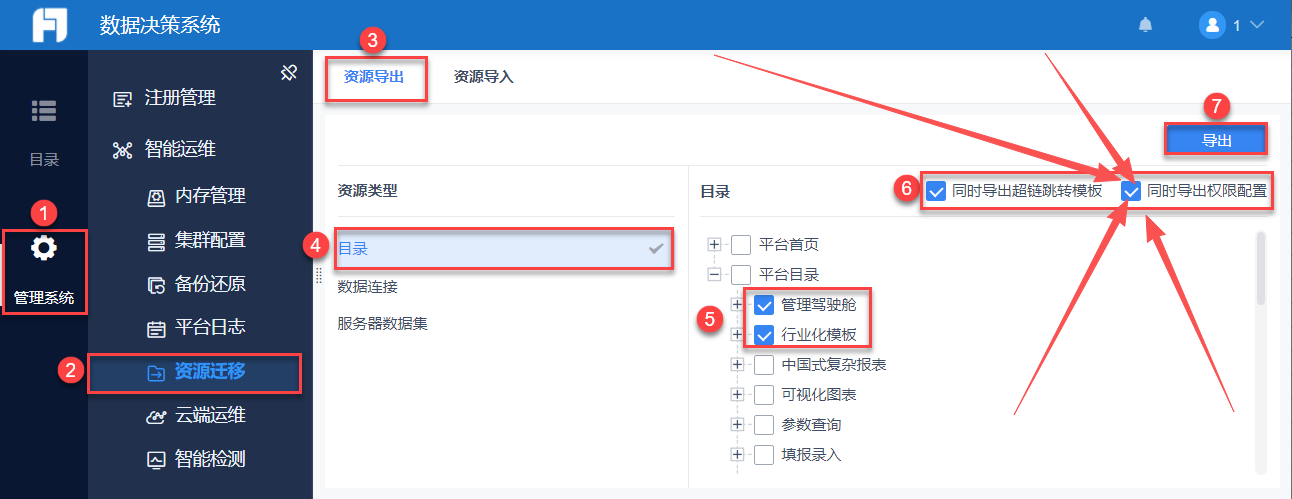The height and width of the screenshot is (499, 1292).
Task: Expand the 填报录入 tree node
Action: tap(737, 455)
